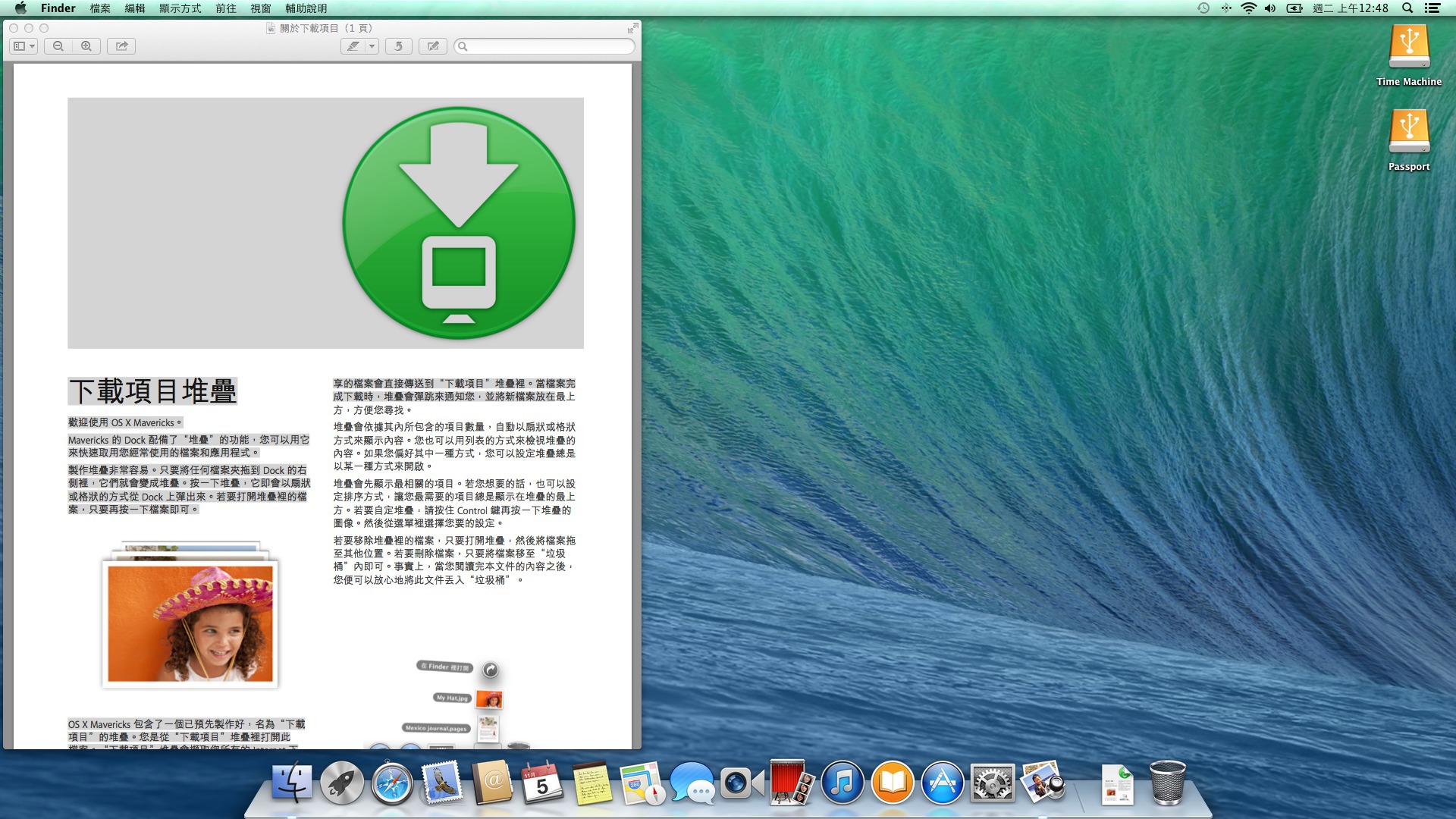Toggle the Wi-Fi status menu

point(1248,8)
